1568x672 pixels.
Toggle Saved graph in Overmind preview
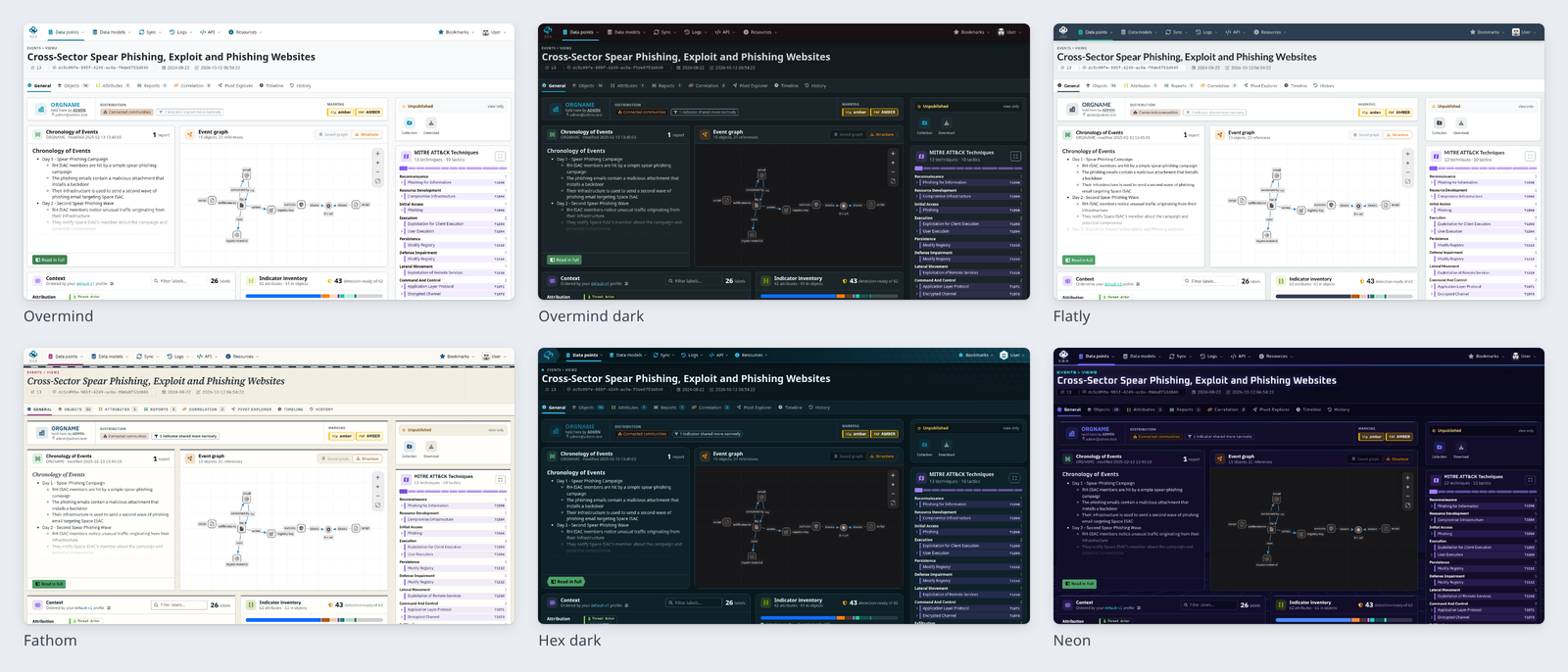[x=335, y=134]
